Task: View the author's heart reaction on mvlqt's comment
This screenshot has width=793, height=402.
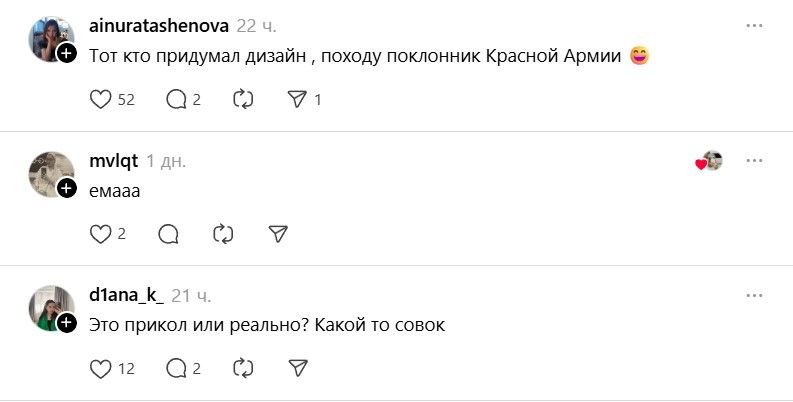Action: (x=709, y=161)
